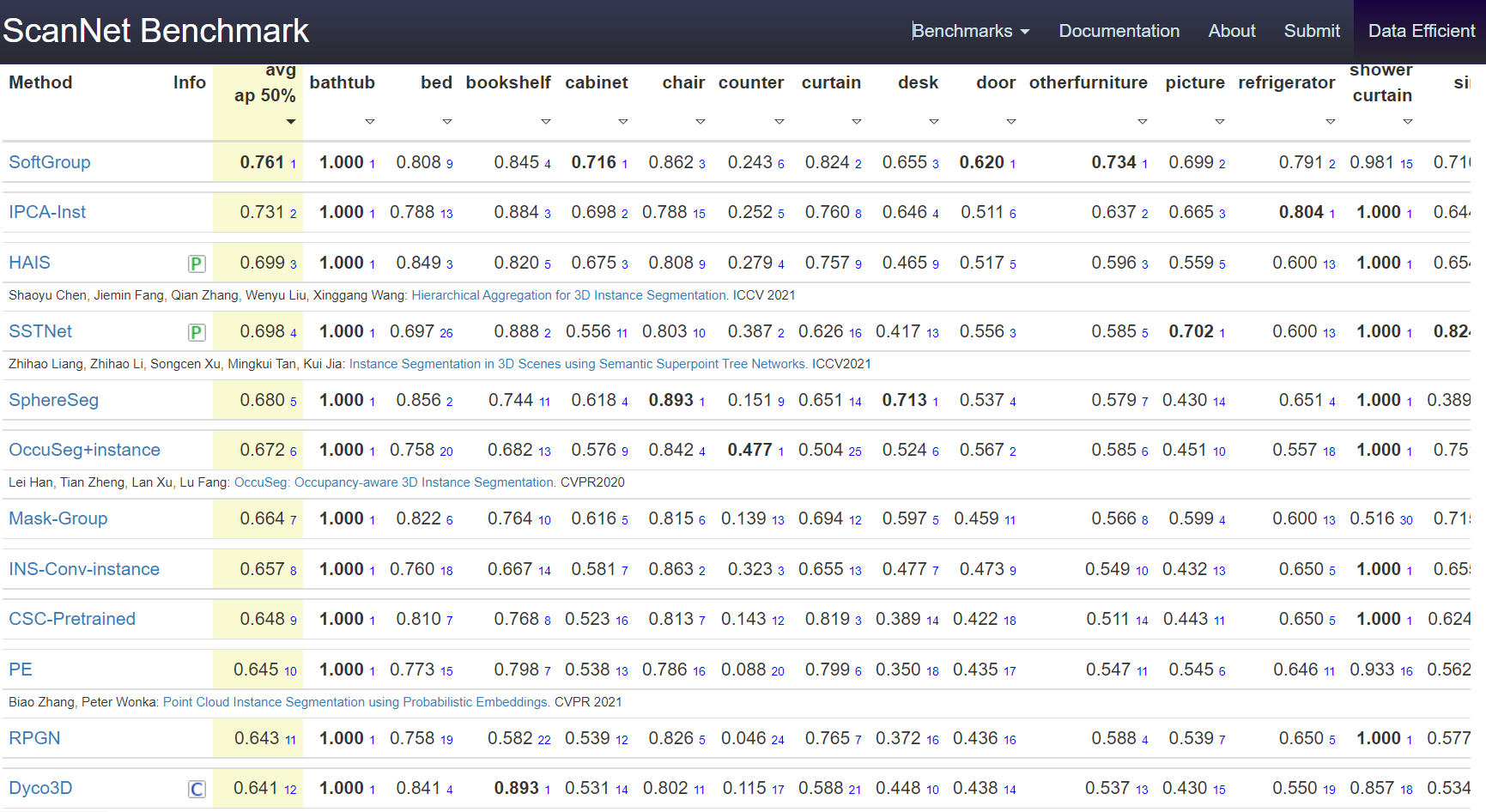Open the Hierarchical Aggregation paper link

tap(568, 294)
